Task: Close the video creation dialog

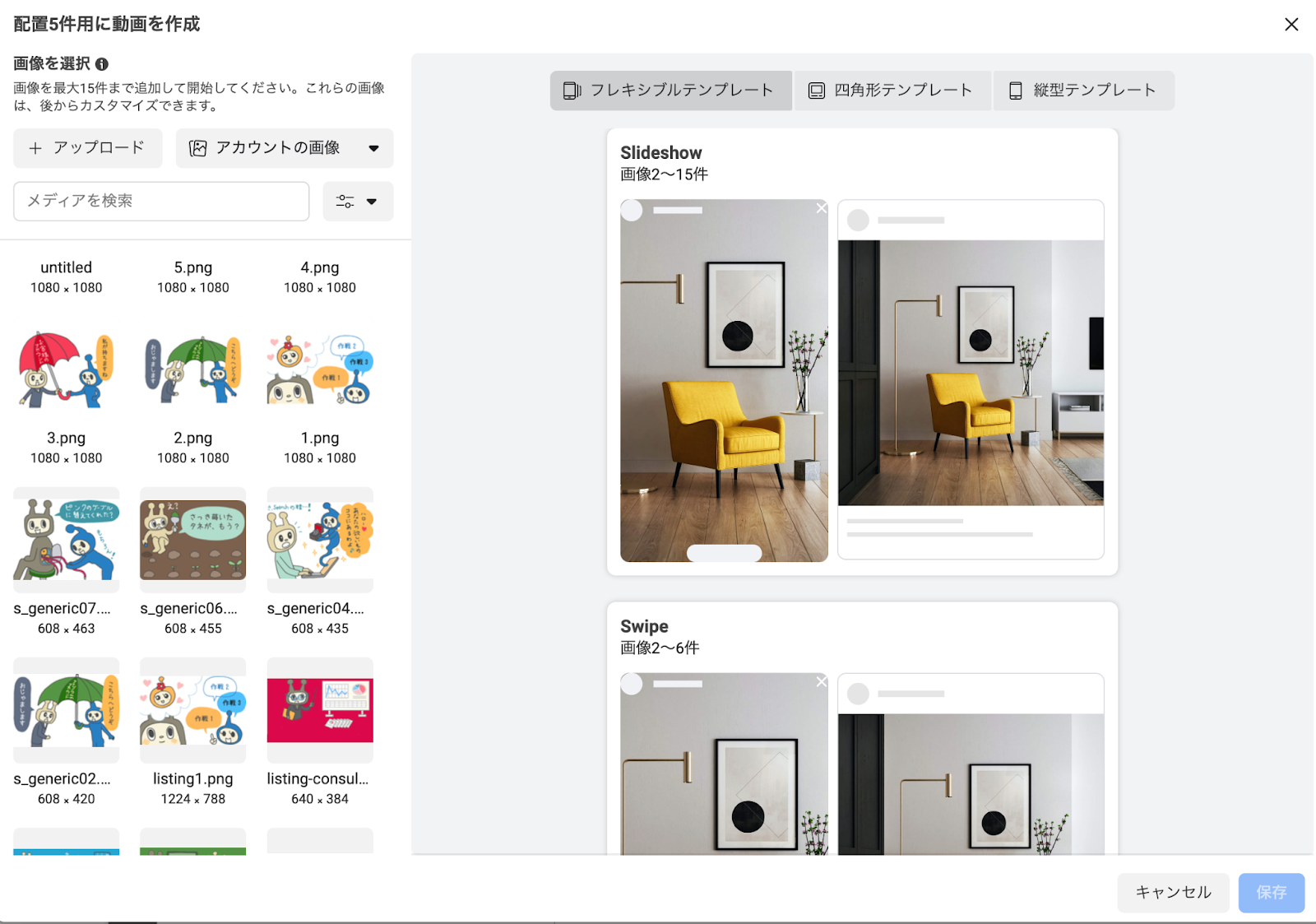Action: tap(1291, 25)
